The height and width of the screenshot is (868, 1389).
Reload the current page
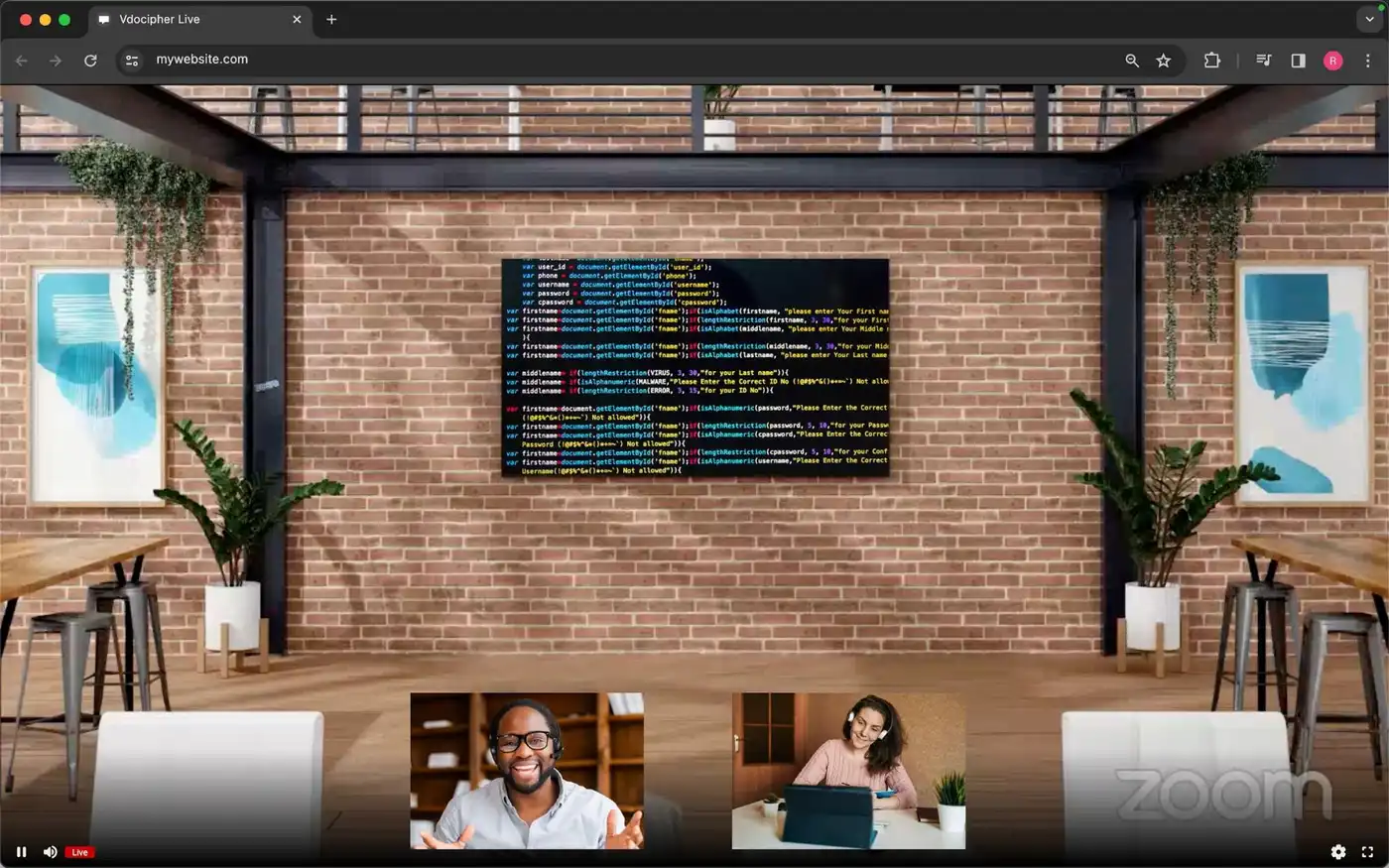pos(90,61)
